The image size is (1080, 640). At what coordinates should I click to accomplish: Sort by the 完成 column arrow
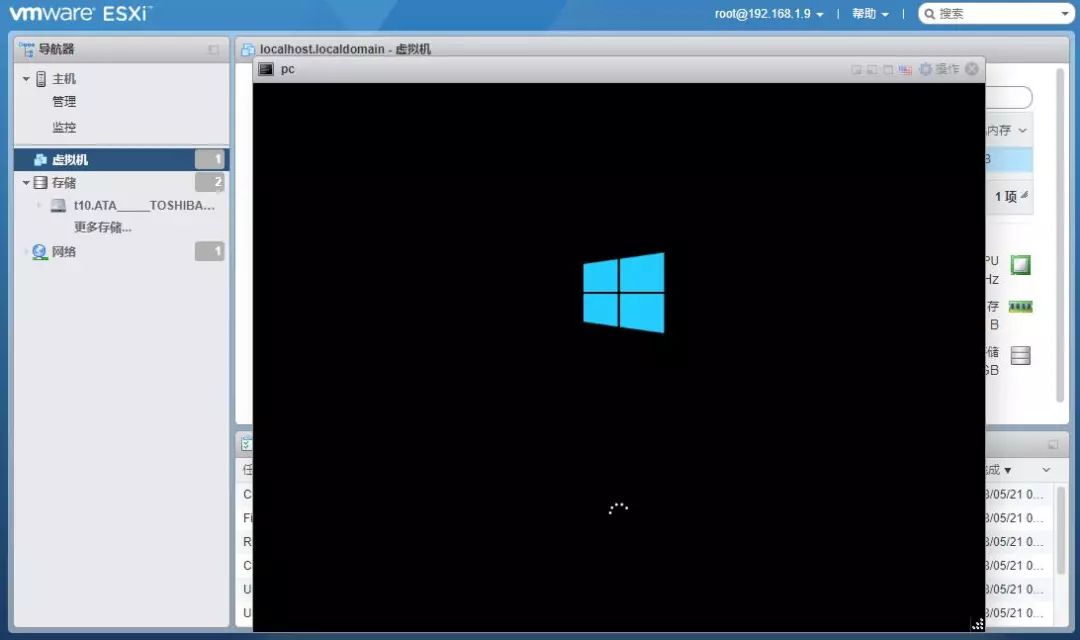click(x=1007, y=470)
